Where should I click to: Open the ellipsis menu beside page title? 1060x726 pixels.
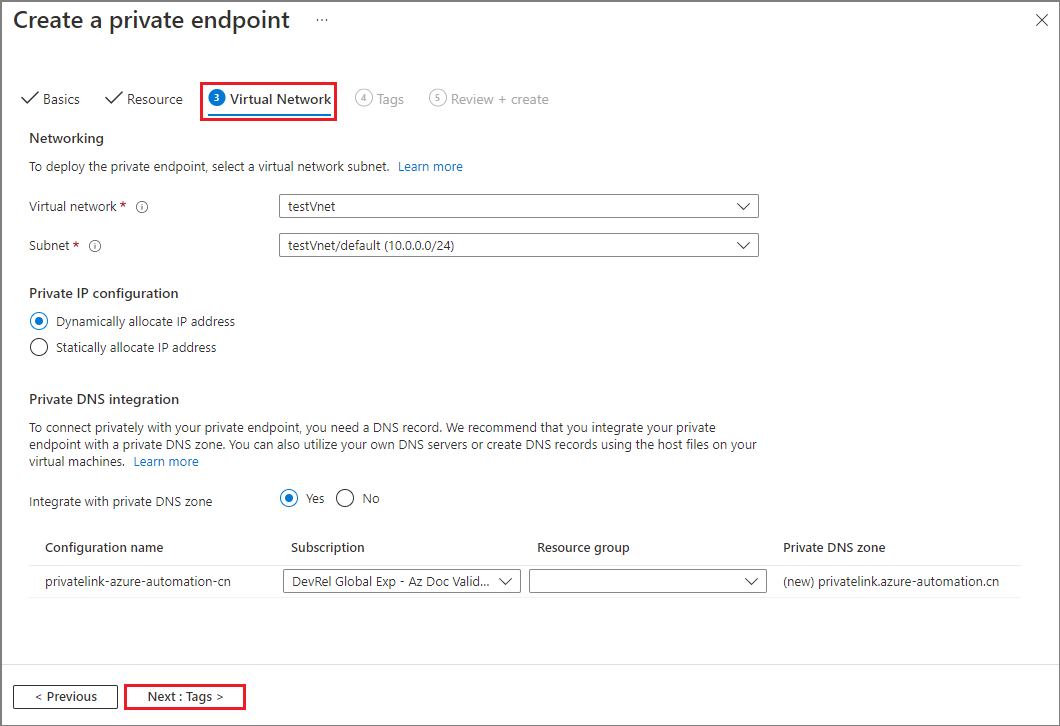click(322, 20)
